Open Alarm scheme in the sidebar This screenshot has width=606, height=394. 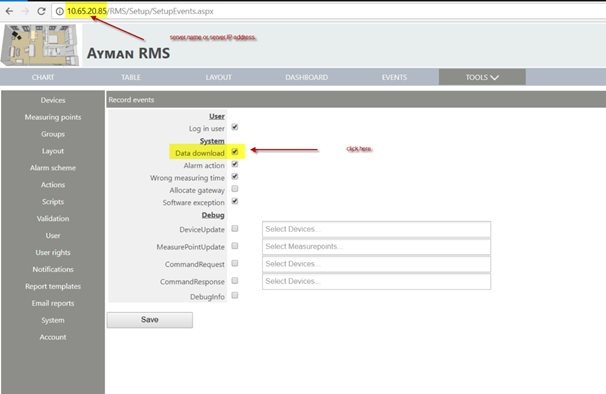(x=53, y=168)
